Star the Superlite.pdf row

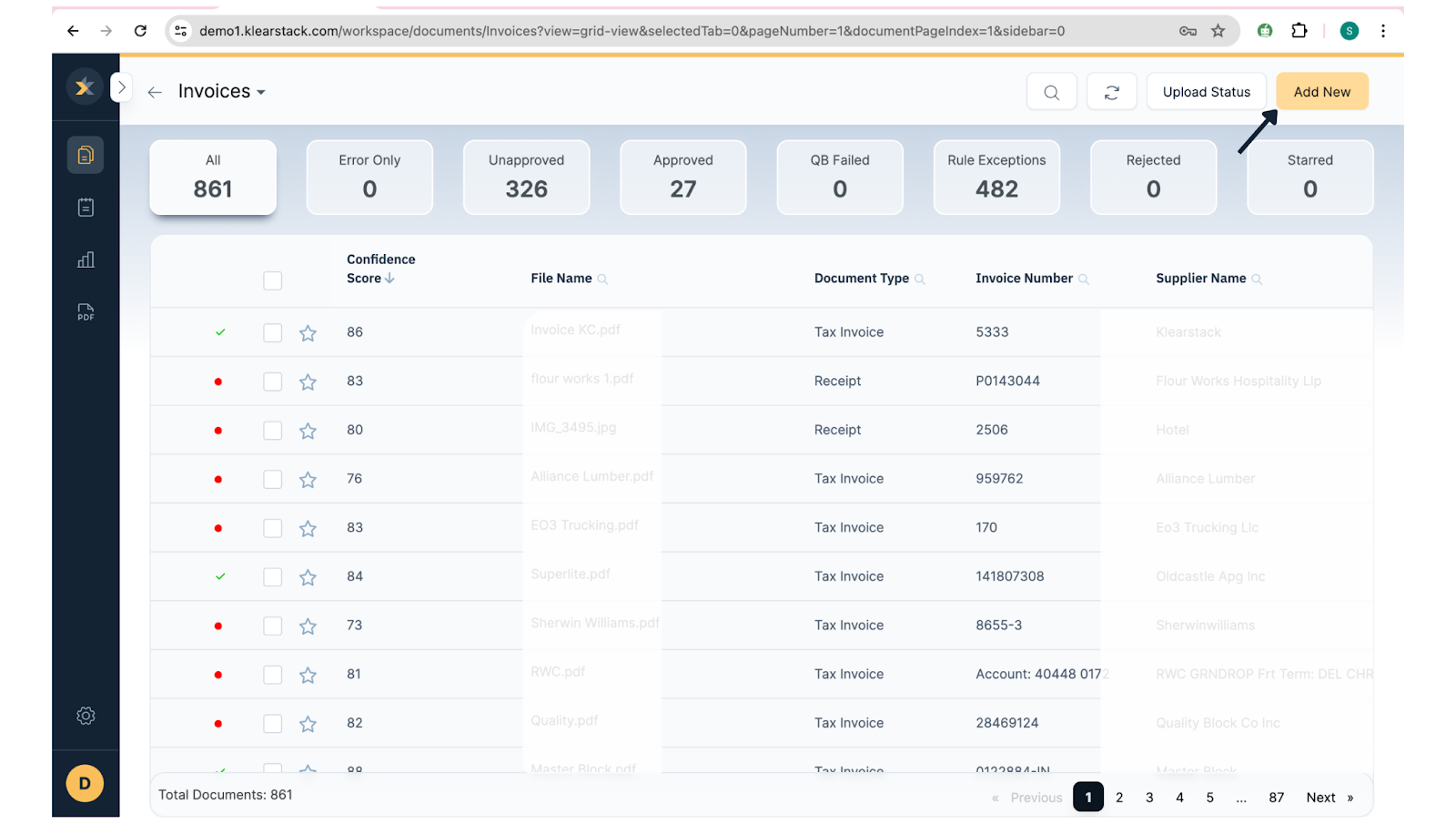point(308,577)
